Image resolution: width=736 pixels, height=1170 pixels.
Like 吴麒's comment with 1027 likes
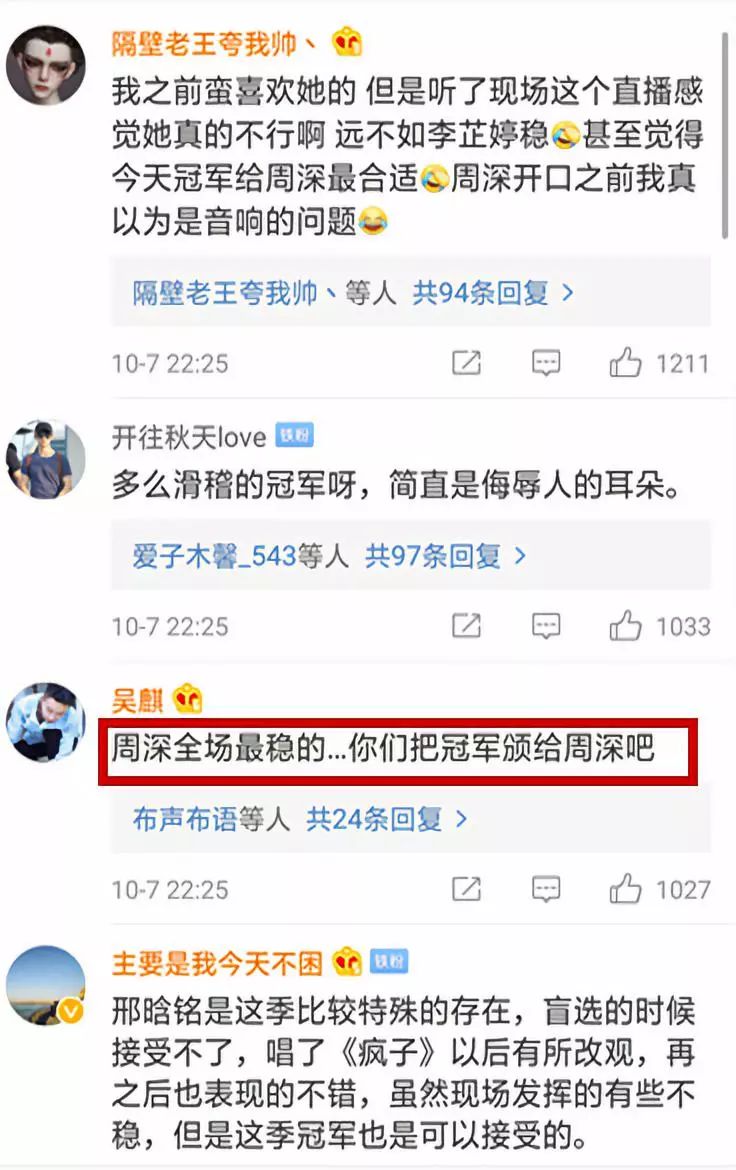[x=625, y=889]
